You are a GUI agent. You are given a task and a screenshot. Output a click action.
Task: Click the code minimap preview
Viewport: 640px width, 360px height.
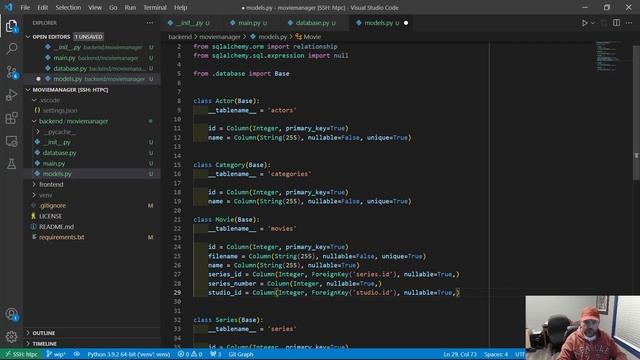coord(608,56)
